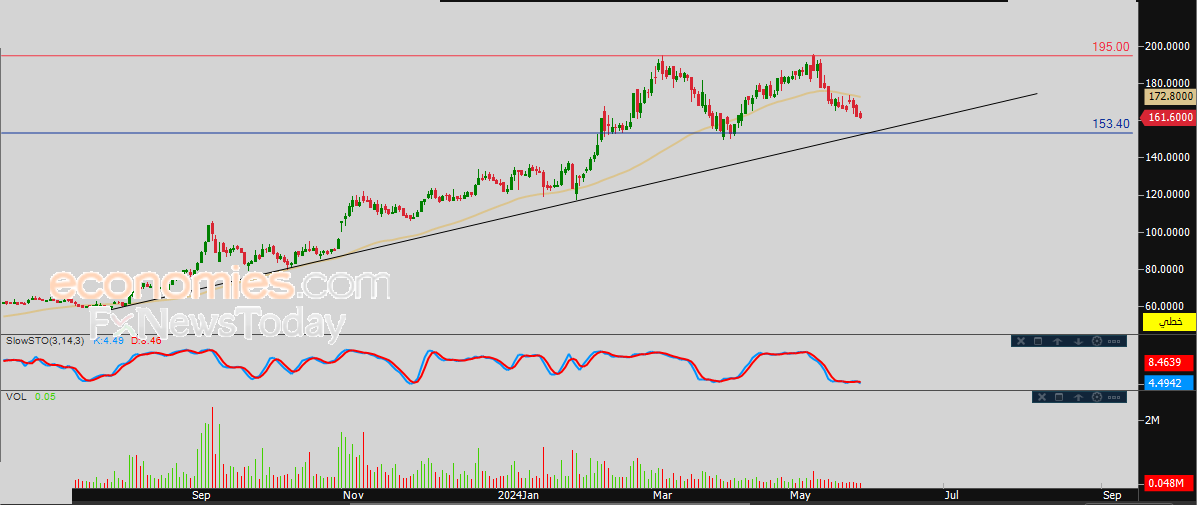This screenshot has height=505, width=1197.
Task: Click the 8.4639 red stochastic value tag
Action: [x=1169, y=365]
